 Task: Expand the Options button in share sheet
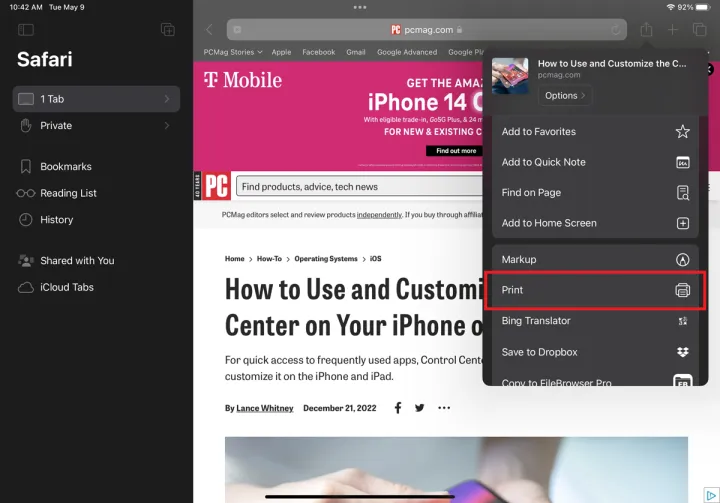tap(565, 96)
